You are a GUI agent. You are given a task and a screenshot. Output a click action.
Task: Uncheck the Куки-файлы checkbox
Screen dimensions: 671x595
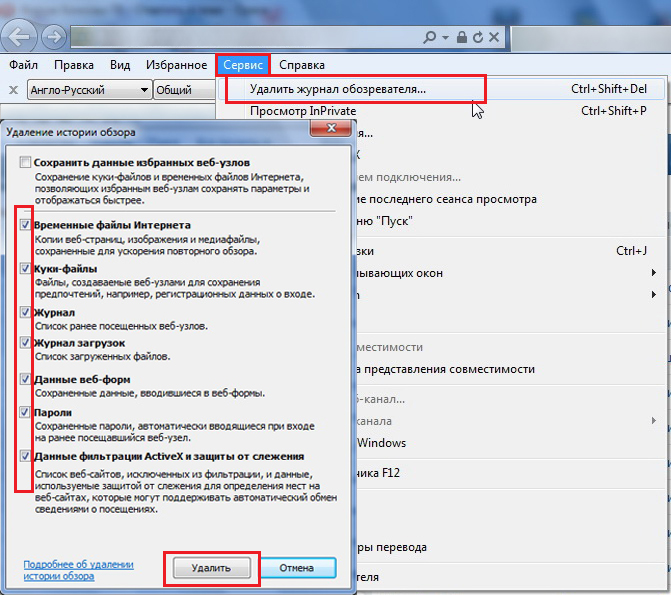(x=25, y=268)
